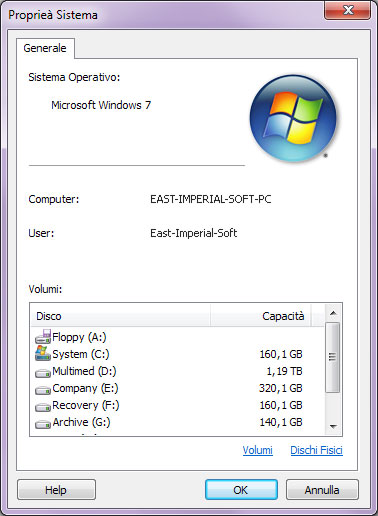Click the East-Imperial-Soft user name

193,233
